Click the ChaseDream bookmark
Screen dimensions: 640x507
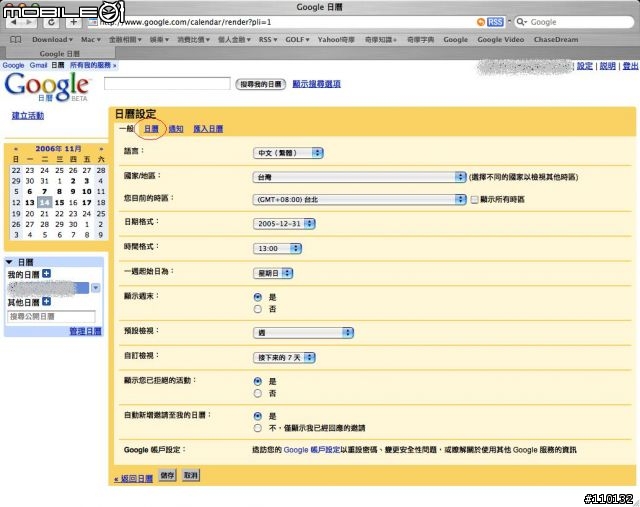tap(556, 40)
